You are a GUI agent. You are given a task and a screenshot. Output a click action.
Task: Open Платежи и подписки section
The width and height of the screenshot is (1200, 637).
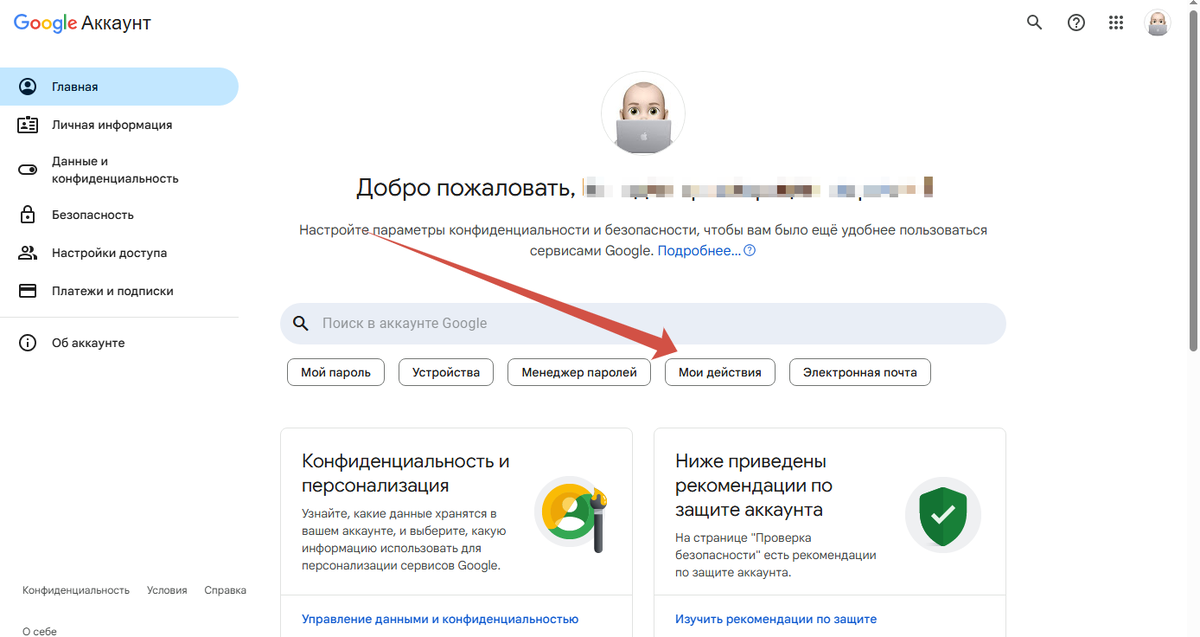[119, 291]
